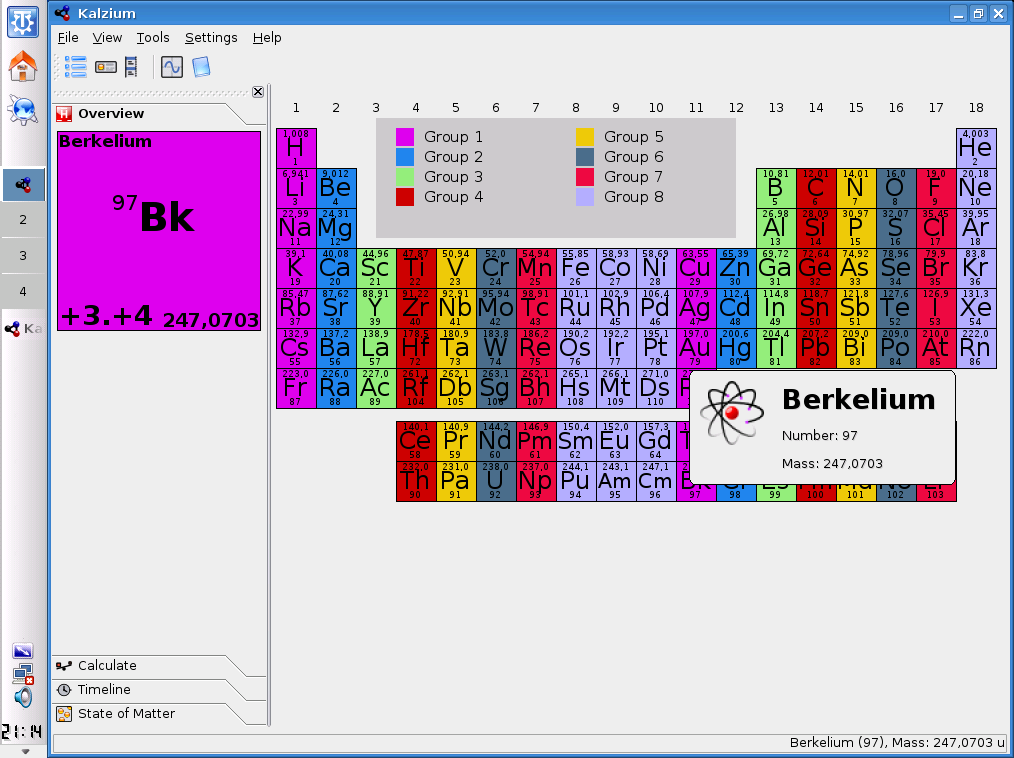Click the Berkelium Bk overview card
Viewport: 1014px width, 758px height.
pos(159,231)
